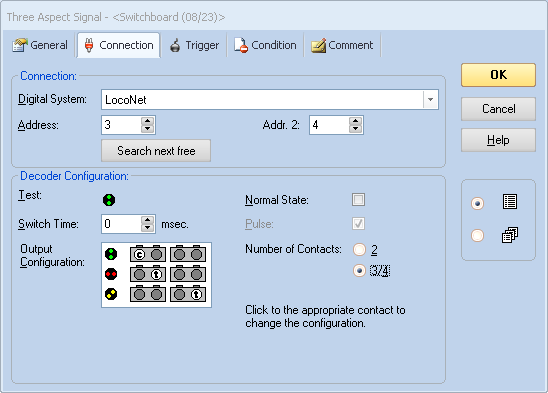Image resolution: width=548 pixels, height=393 pixels.
Task: Click the first contact in the red row
Action: pos(139,274)
